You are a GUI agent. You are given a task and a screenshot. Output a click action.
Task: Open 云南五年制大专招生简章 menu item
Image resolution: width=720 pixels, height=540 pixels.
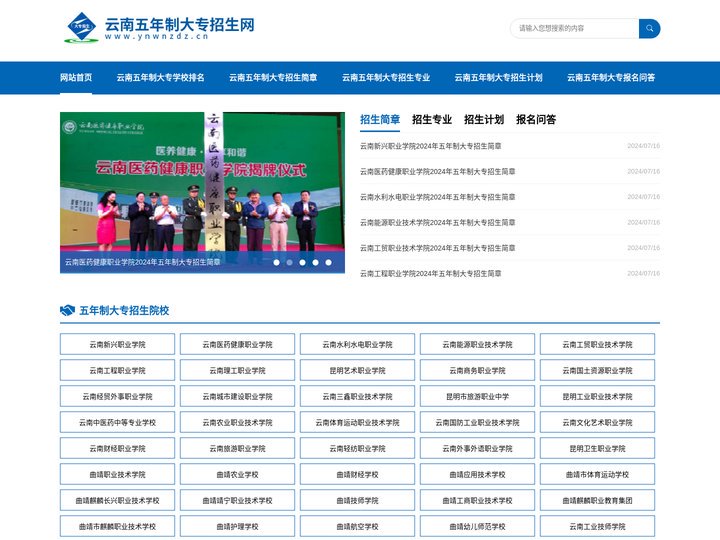(273, 78)
